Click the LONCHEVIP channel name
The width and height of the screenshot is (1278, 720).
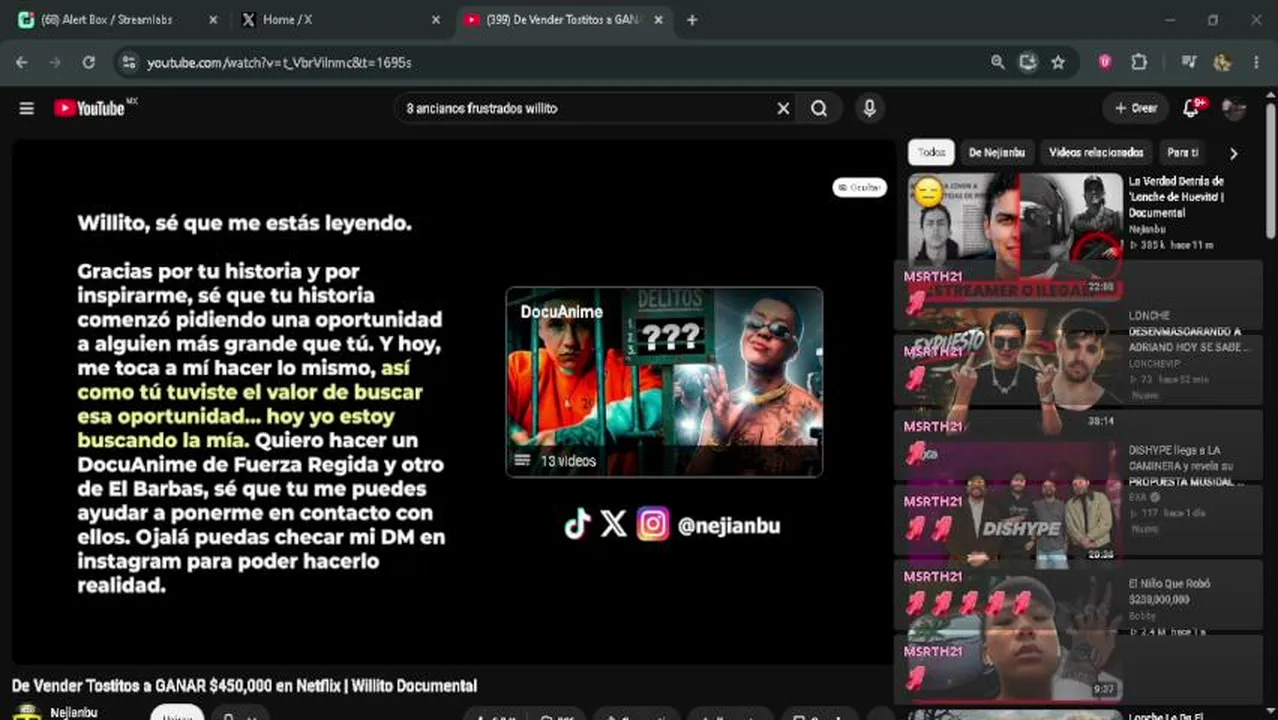tap(1153, 365)
